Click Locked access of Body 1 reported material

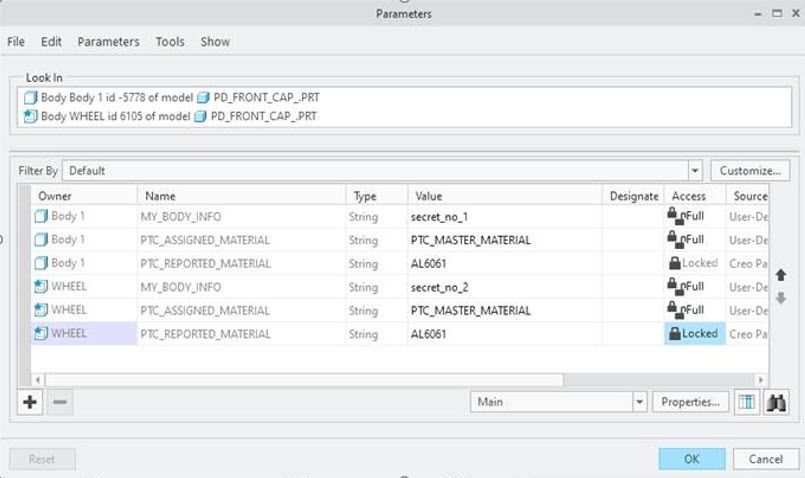tap(695, 263)
